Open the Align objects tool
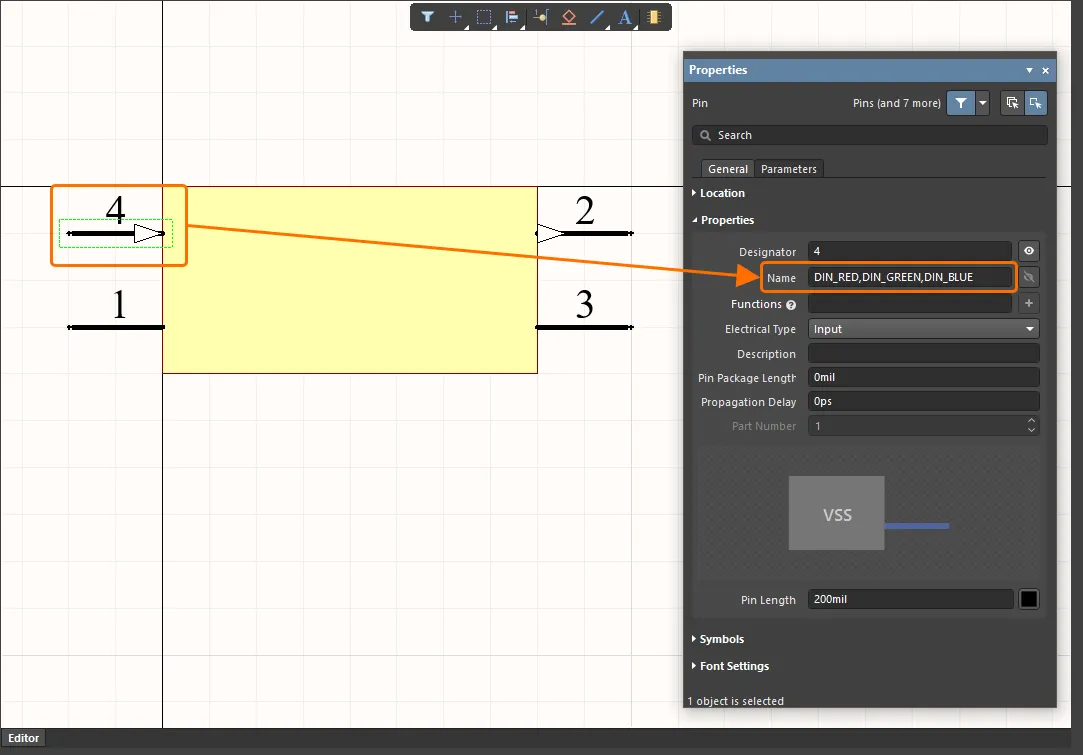 512,17
